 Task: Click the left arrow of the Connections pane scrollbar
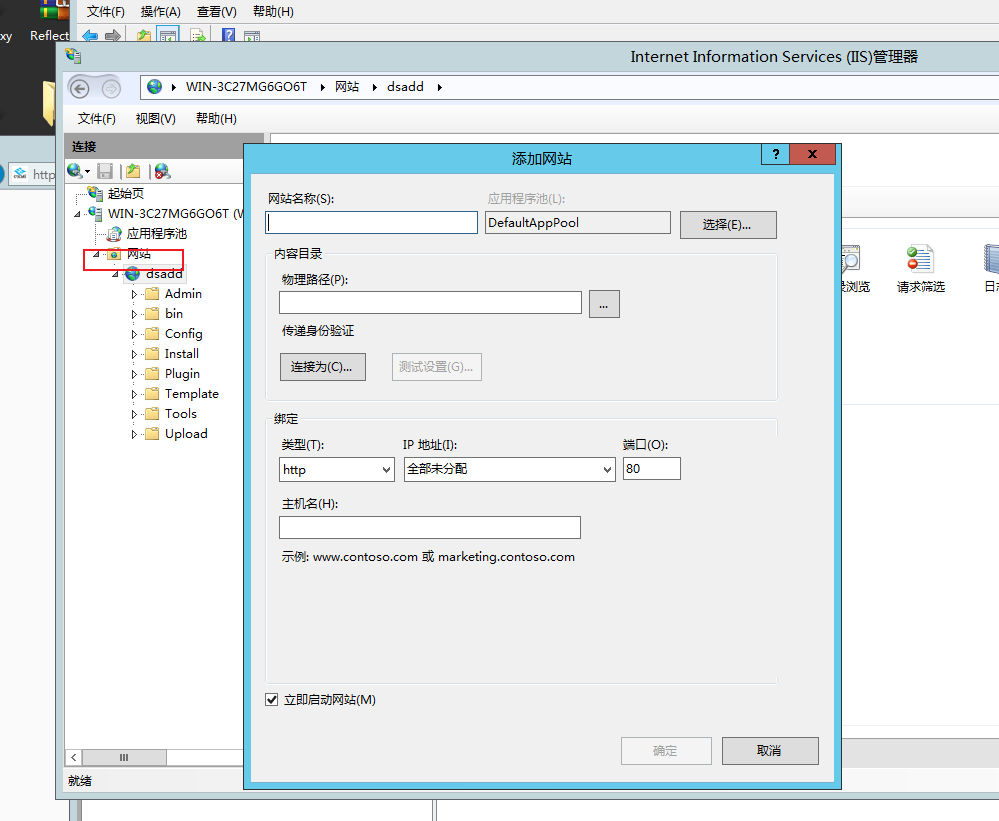click(73, 757)
